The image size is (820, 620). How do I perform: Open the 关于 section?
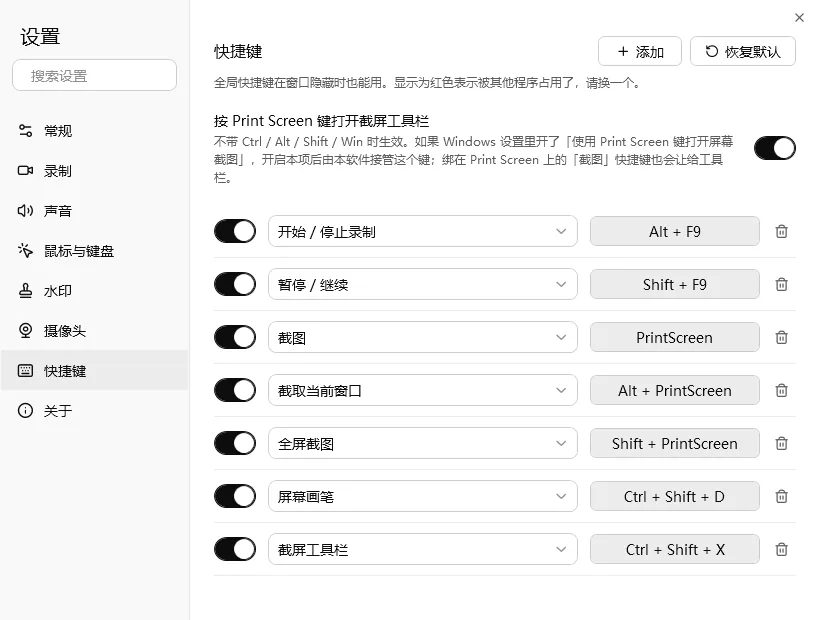94,411
